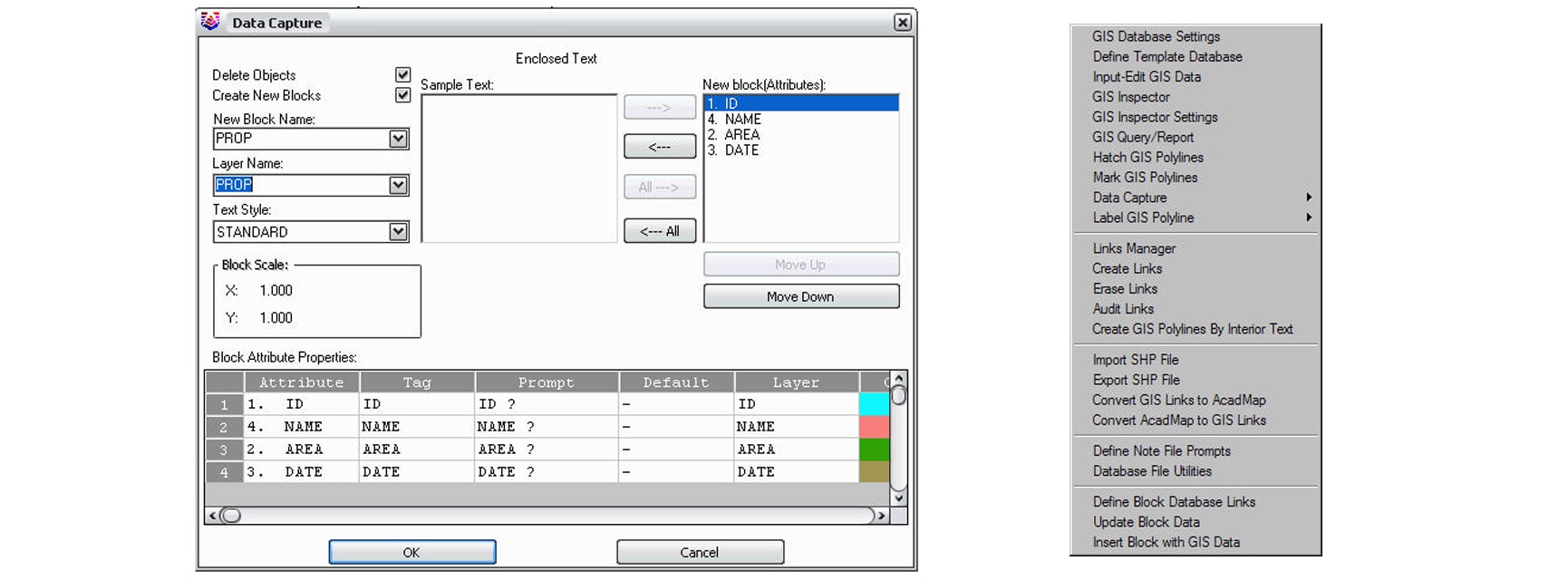This screenshot has height=580, width=1568.
Task: Click the Move Down button
Action: pos(801,296)
